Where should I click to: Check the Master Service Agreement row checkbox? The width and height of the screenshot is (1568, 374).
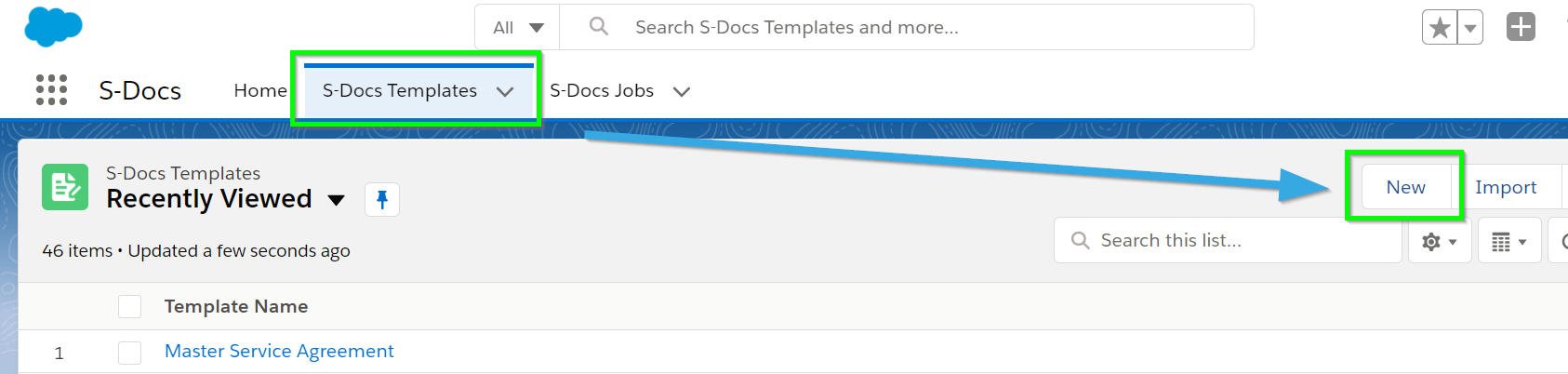(130, 353)
